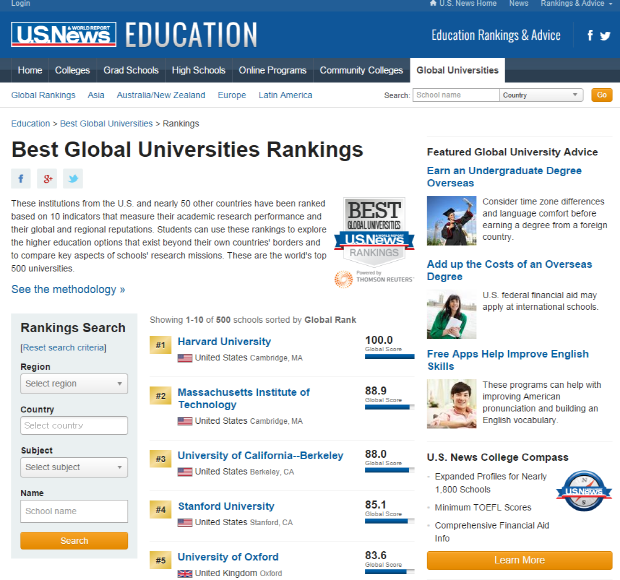Click the graduate photo thumbnail
The width and height of the screenshot is (620, 580).
coord(451,220)
